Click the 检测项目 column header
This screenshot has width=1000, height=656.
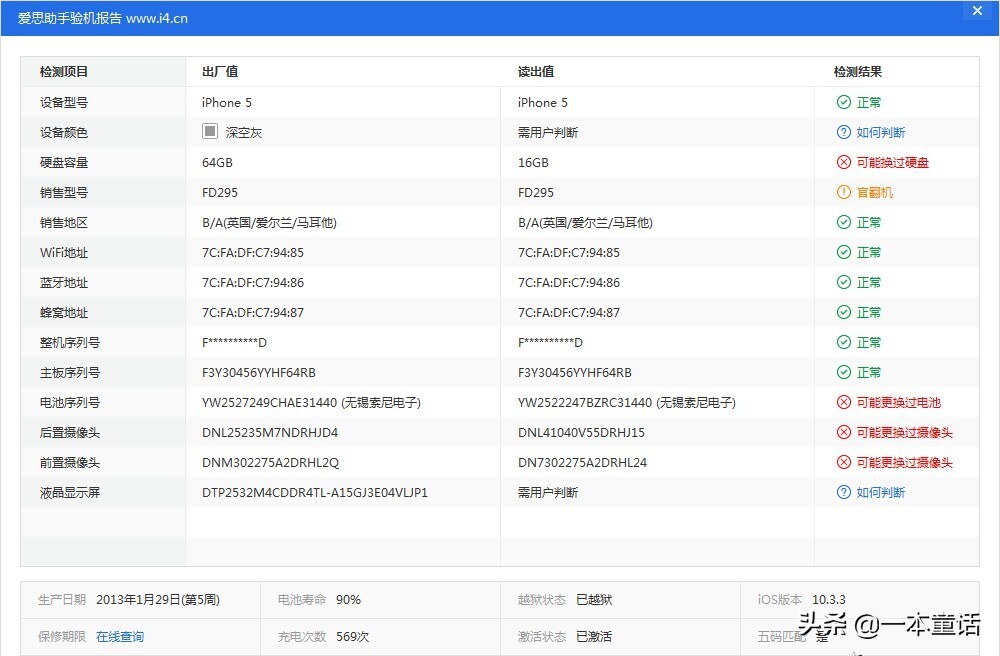[x=64, y=72]
